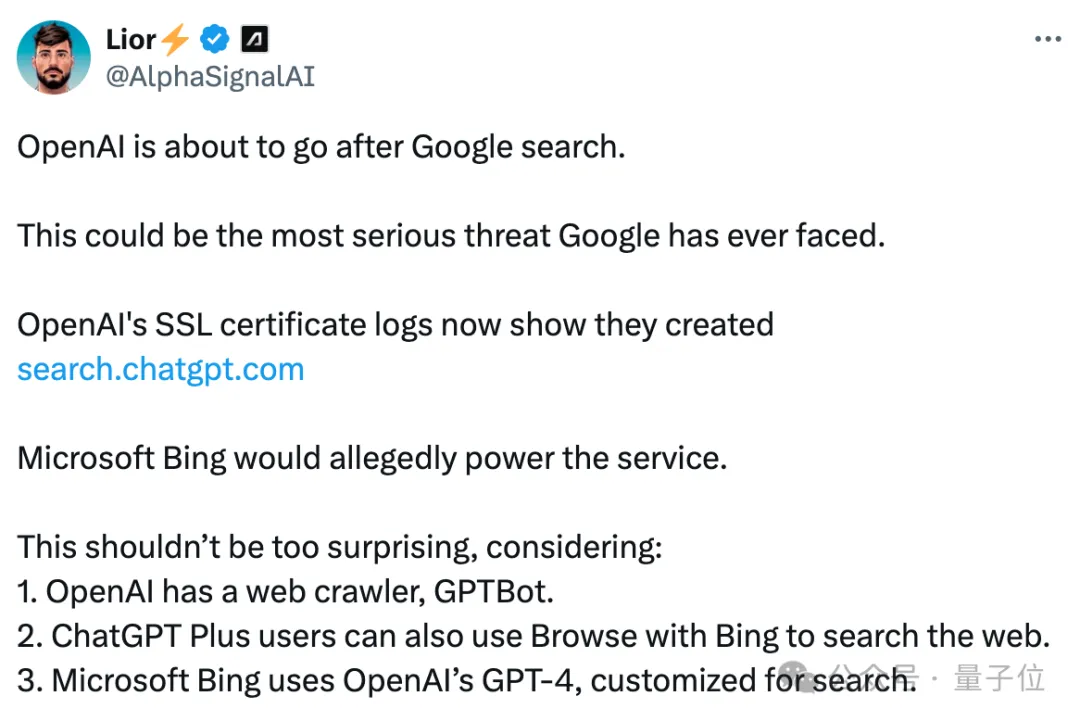The image size is (1080, 721).
Task: Open Lior's profile avatar photo
Action: (x=54, y=57)
